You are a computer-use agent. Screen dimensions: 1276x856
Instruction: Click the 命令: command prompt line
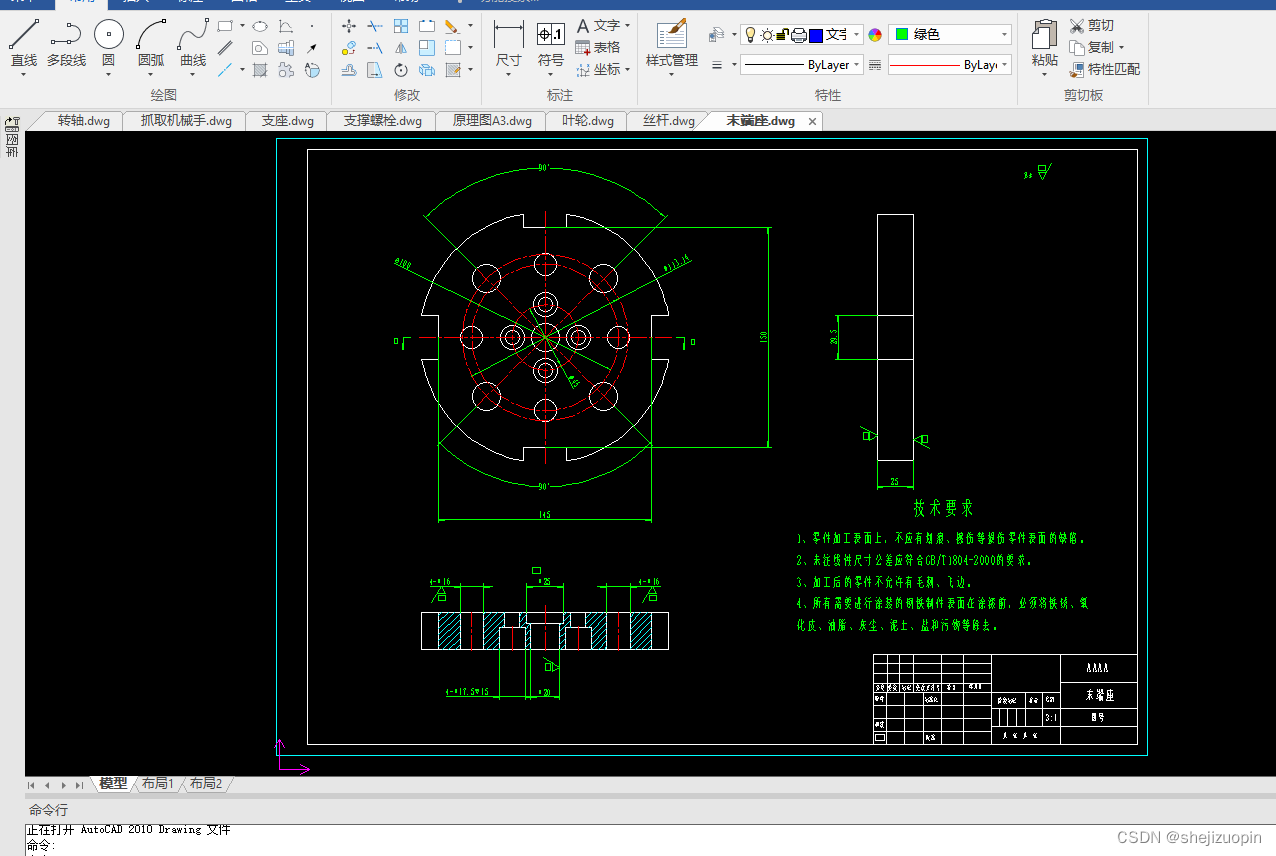coord(42,844)
